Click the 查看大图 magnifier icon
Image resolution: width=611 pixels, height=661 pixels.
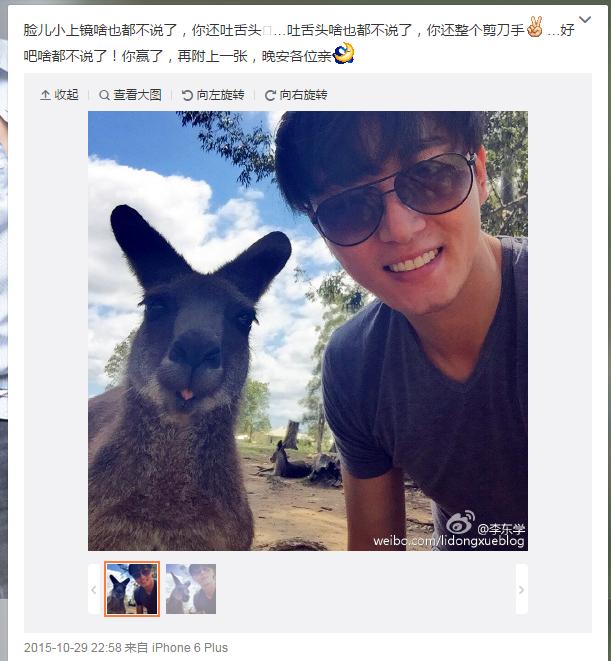point(104,95)
